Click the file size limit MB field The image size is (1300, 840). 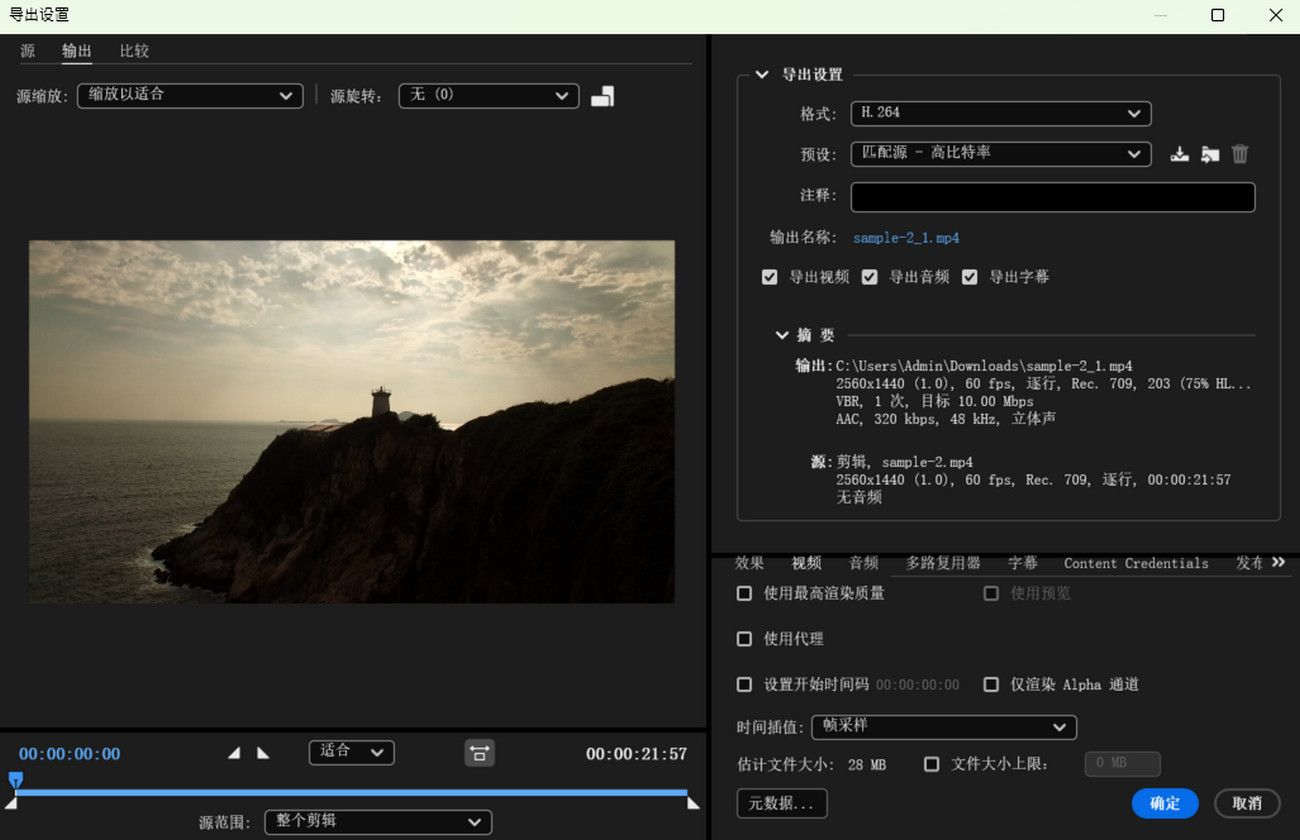click(1122, 764)
